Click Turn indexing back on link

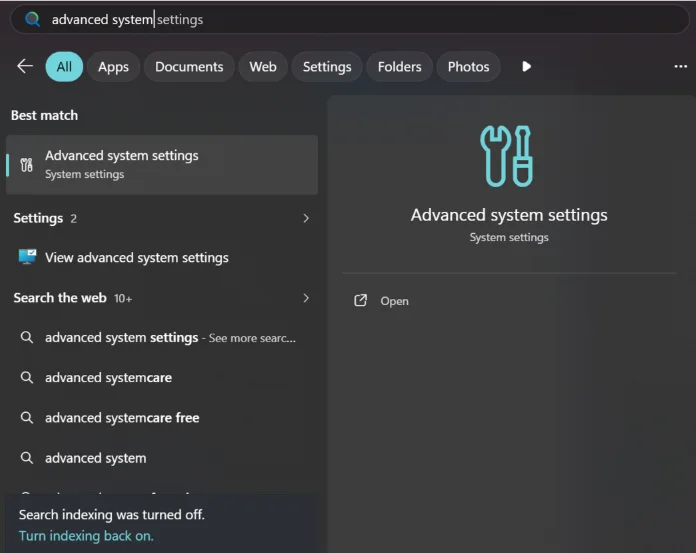[86, 536]
